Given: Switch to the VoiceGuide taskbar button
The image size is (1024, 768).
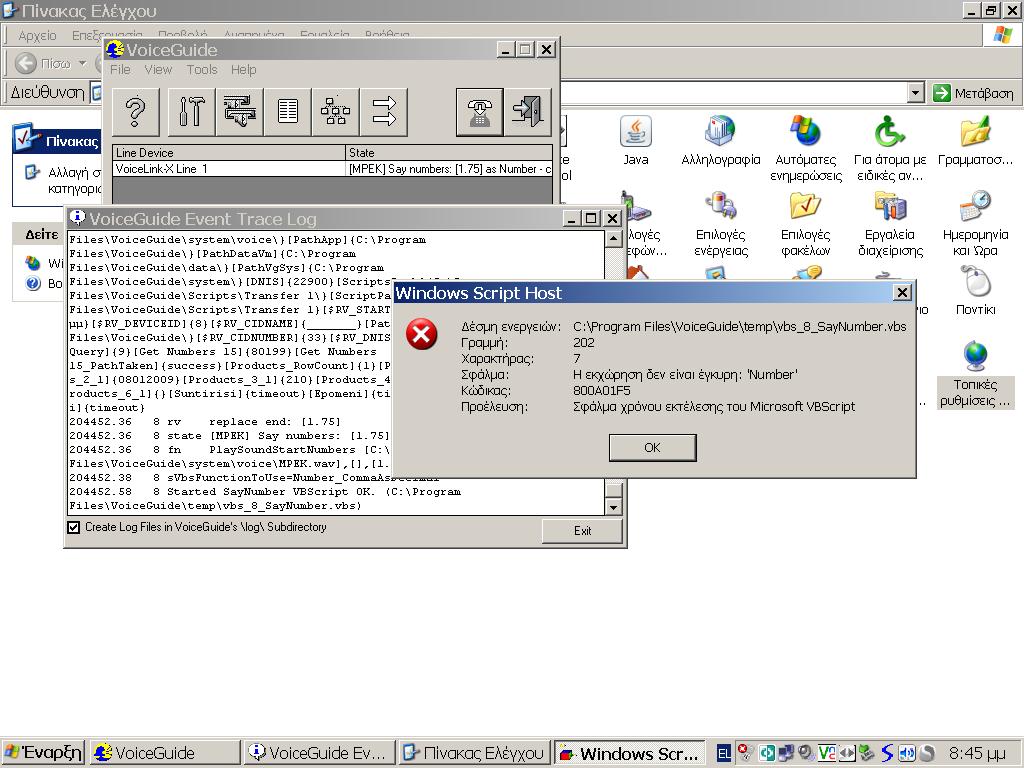Looking at the screenshot, I should (165, 753).
